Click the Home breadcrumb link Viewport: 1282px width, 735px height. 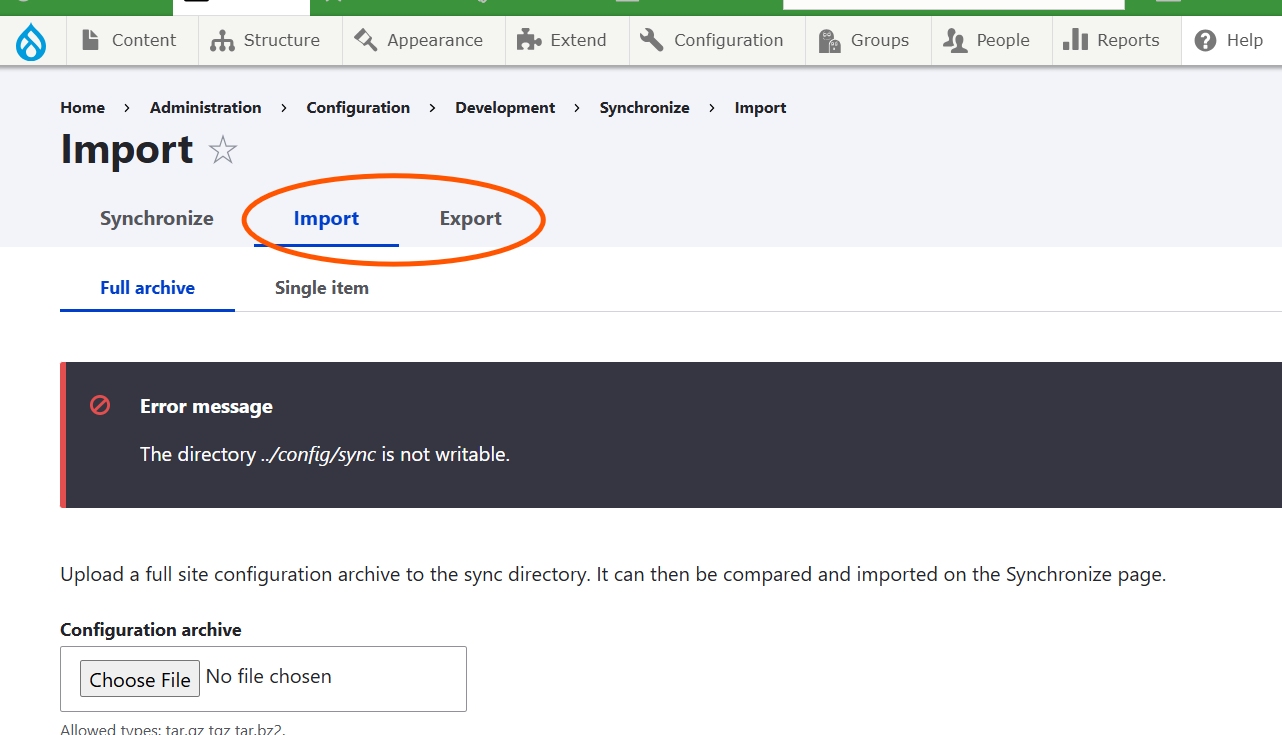point(82,107)
